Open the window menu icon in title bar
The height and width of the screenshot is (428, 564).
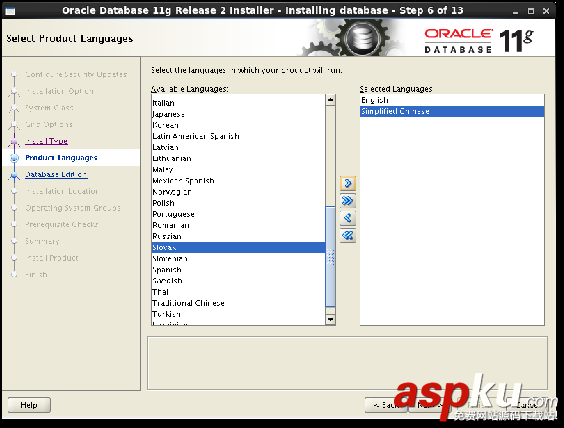(10, 11)
